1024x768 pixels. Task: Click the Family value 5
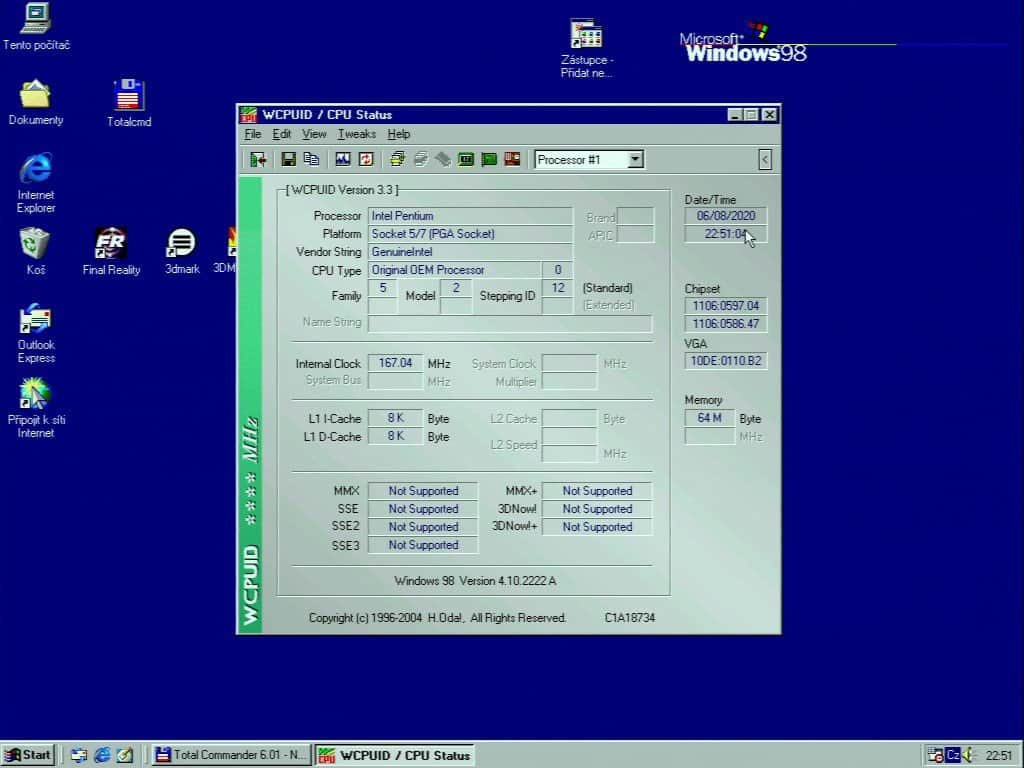pos(383,288)
